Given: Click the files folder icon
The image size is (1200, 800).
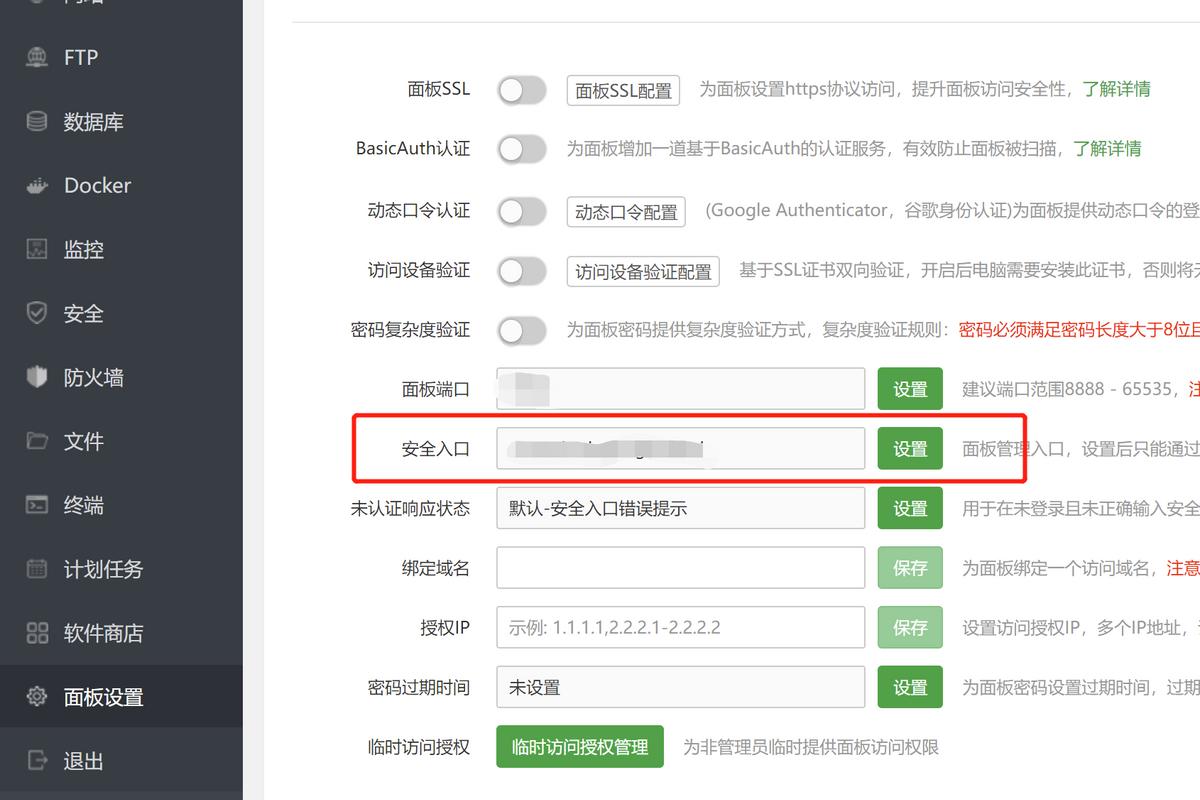Looking at the screenshot, I should pos(37,441).
